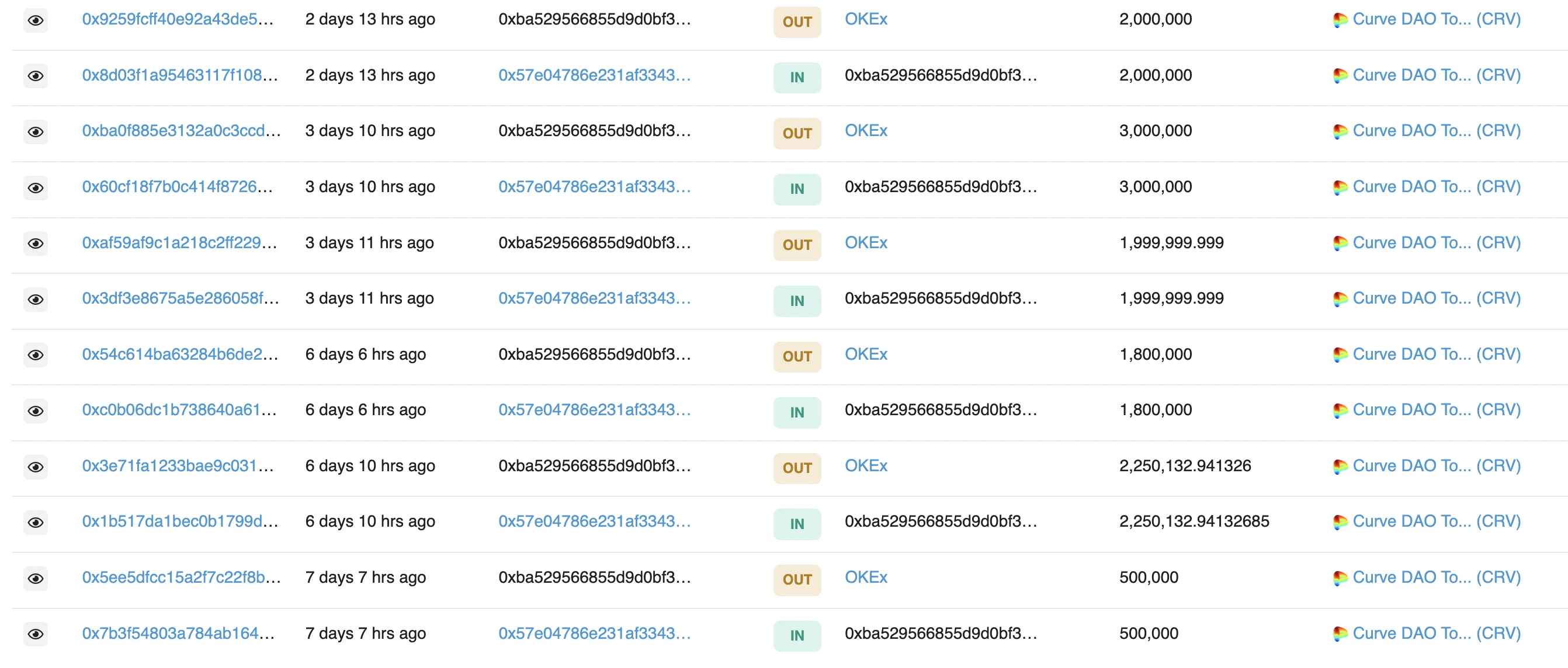Screen dimensions: 1568x668
Task: Click eye icon beside 0x8d03f1a95463117f108 transaction
Action: 35,76
